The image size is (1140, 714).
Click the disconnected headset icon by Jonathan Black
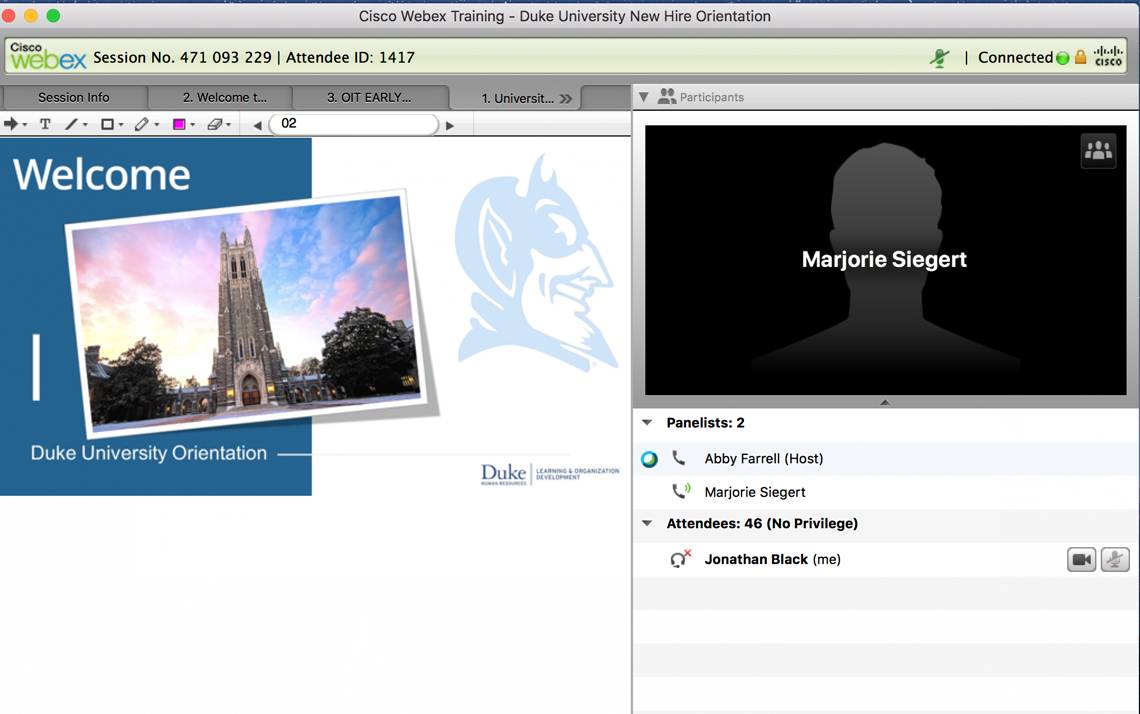681,558
